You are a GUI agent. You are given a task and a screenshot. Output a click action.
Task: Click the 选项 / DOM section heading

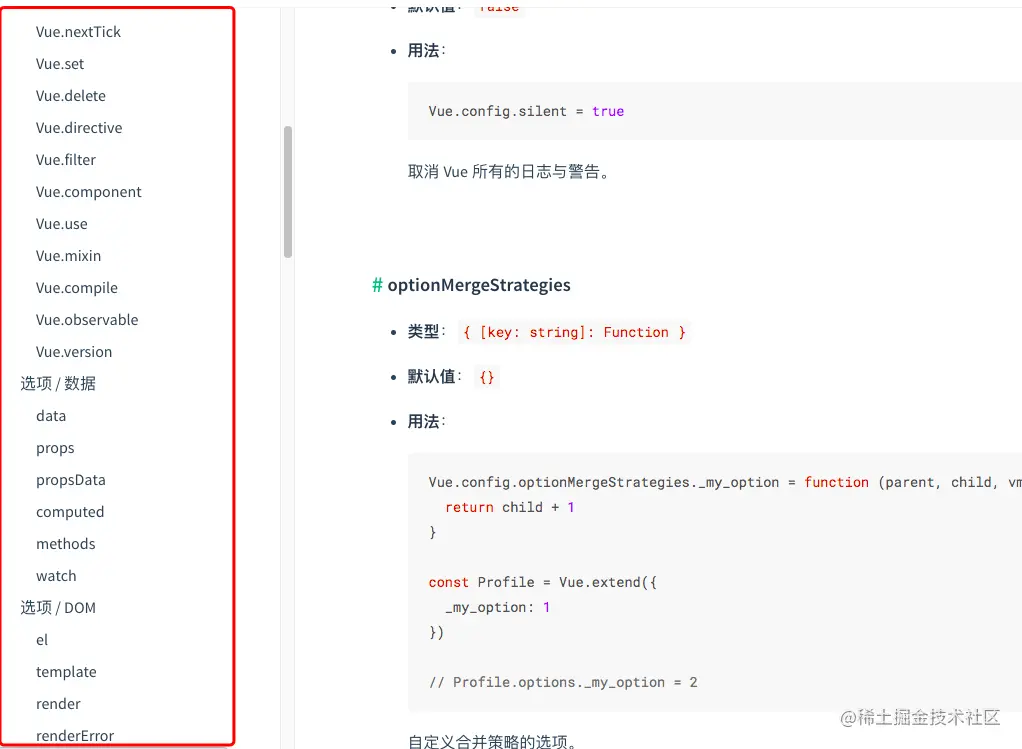click(x=58, y=608)
